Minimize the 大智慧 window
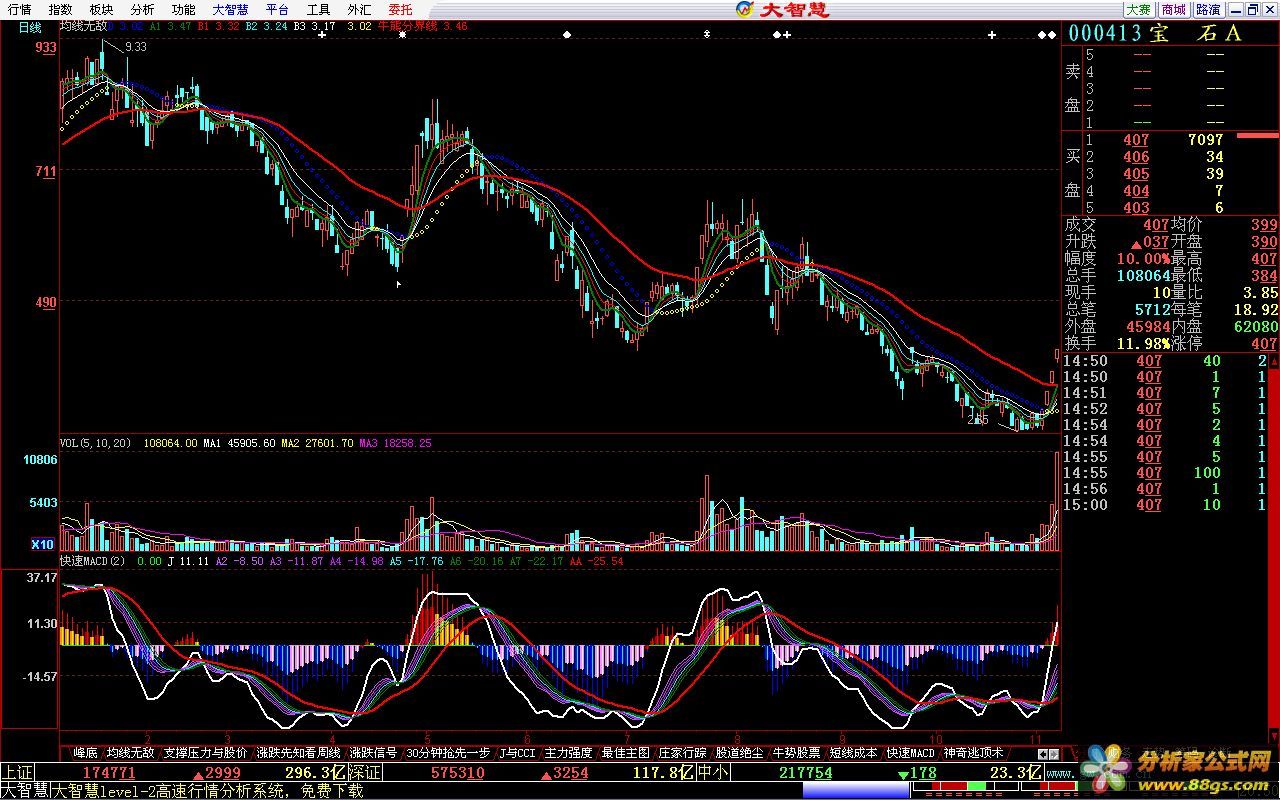This screenshot has height=800, width=1280. point(1236,9)
